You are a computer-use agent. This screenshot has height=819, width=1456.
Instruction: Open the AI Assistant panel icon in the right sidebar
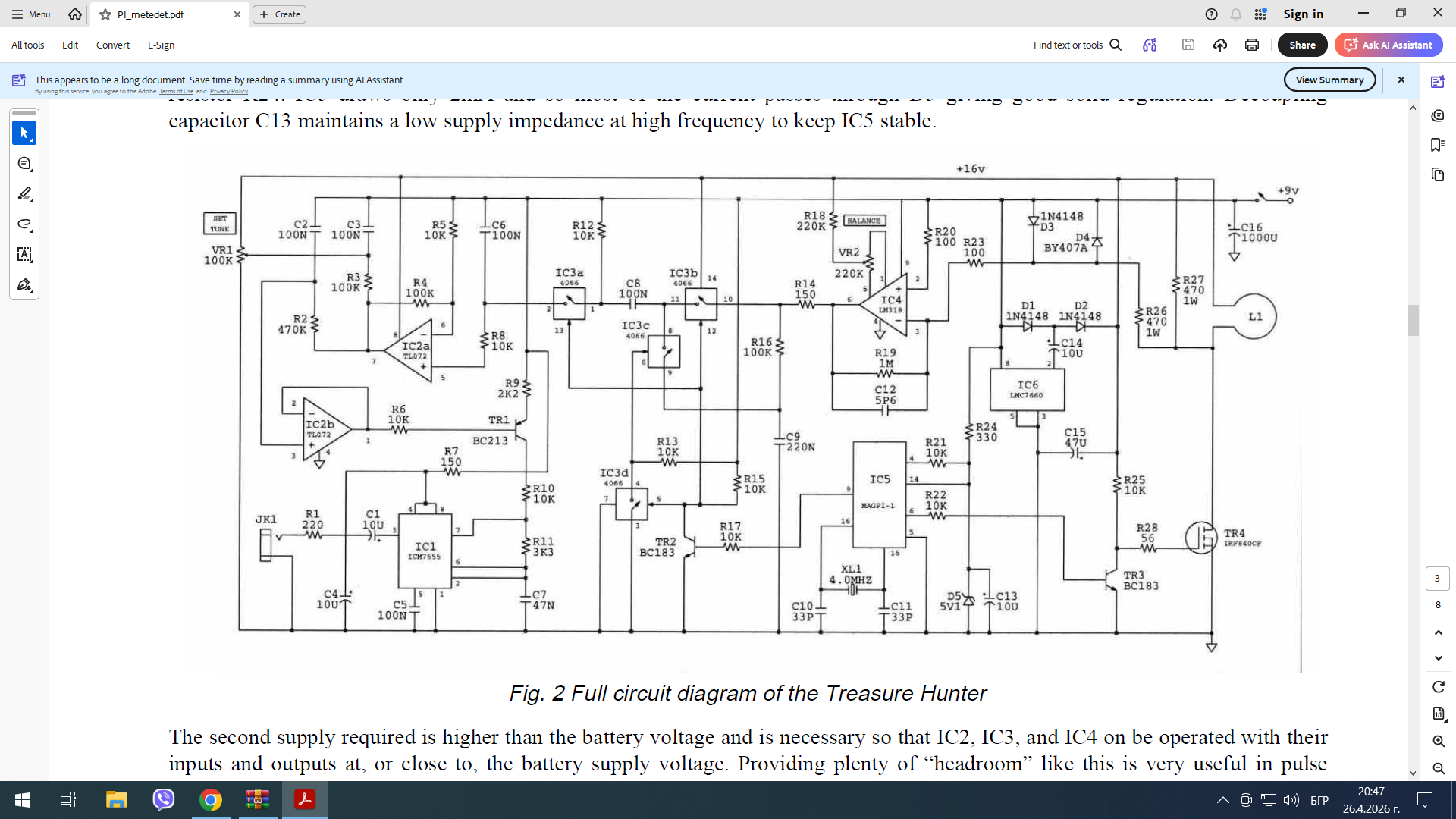click(1437, 82)
